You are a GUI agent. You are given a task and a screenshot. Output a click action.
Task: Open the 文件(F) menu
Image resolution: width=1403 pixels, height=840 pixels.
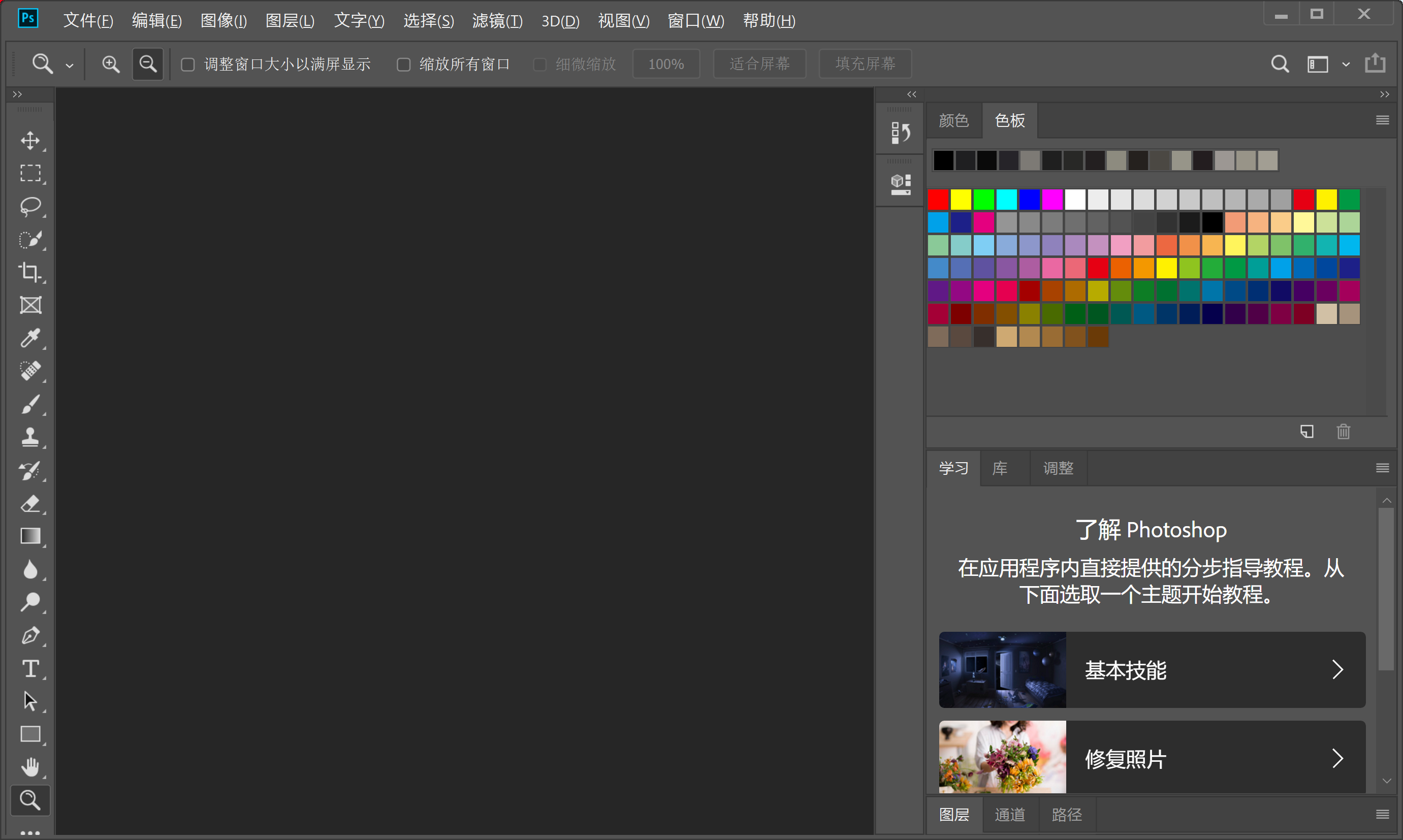click(88, 20)
